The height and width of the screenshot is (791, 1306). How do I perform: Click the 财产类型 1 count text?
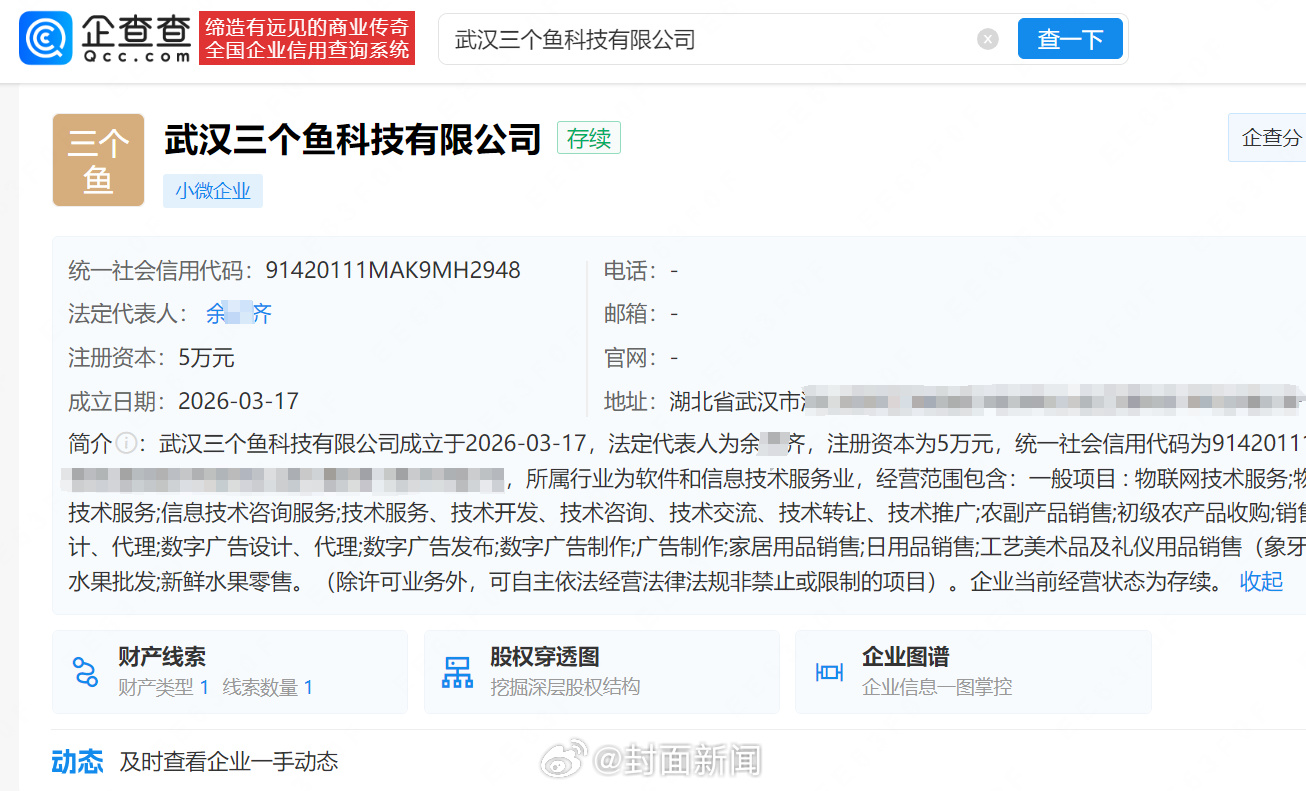(x=164, y=687)
